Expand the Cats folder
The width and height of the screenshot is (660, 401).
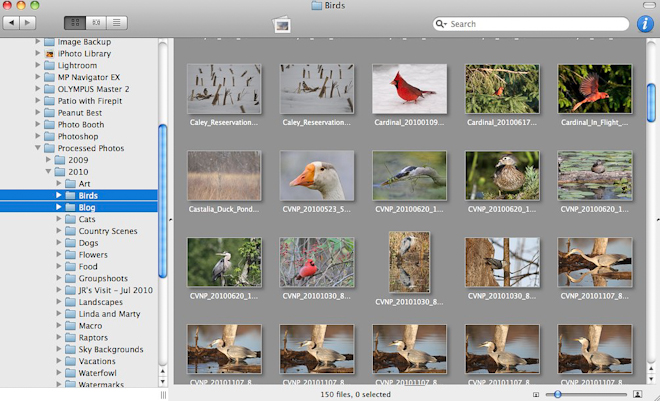pyautogui.click(x=59, y=218)
